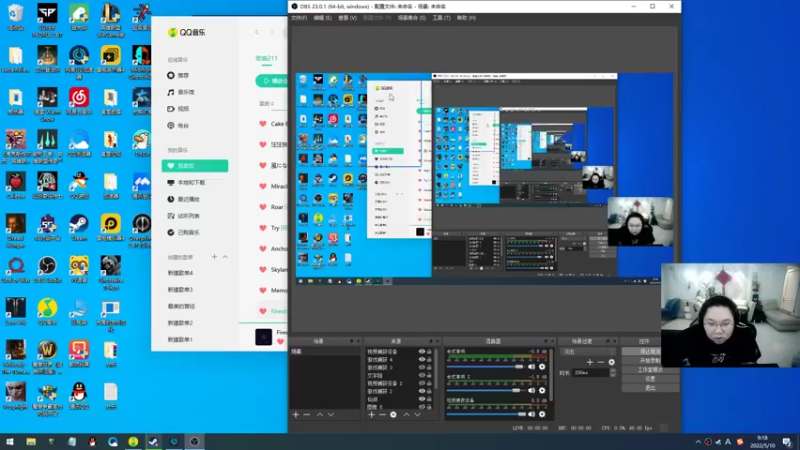Open 帮助(H) menu in OBS

pyautogui.click(x=466, y=18)
